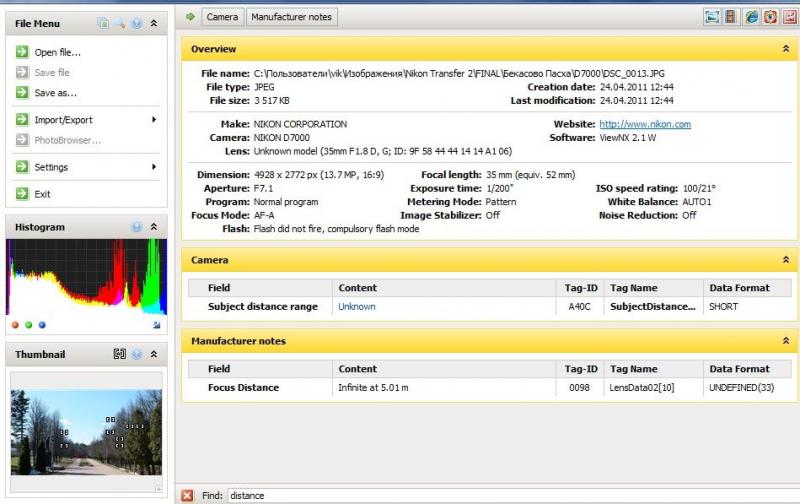The image size is (800, 504).
Task: Click the blue info icon in Histogram header
Action: [x=137, y=227]
